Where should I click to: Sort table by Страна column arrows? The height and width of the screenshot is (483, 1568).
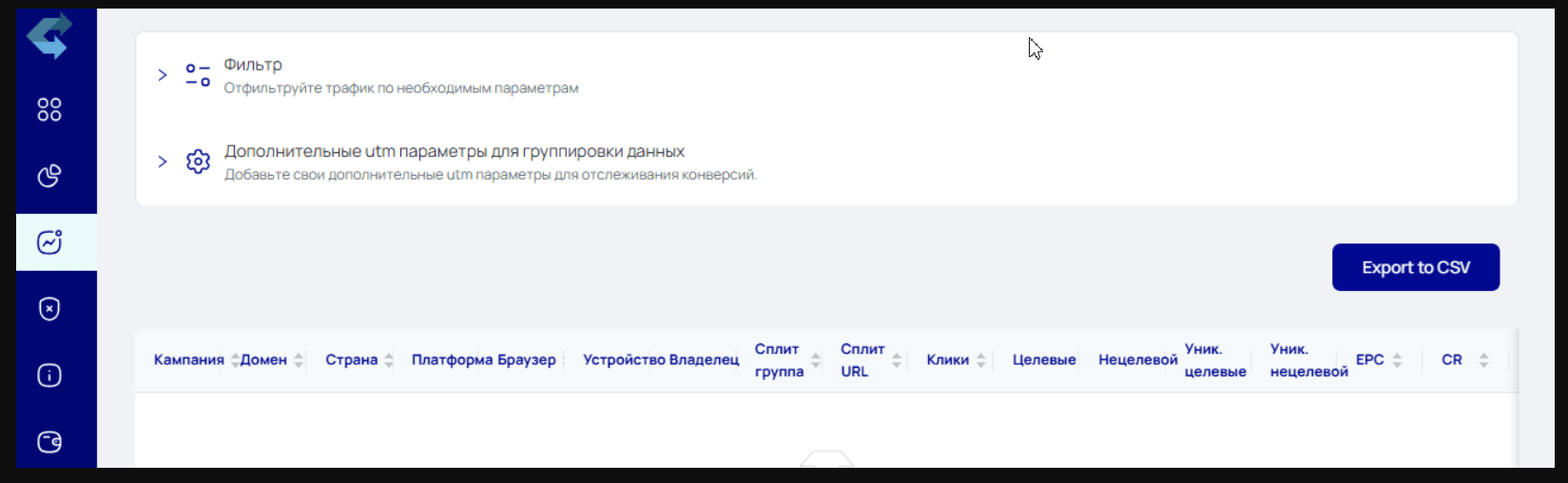pos(389,360)
